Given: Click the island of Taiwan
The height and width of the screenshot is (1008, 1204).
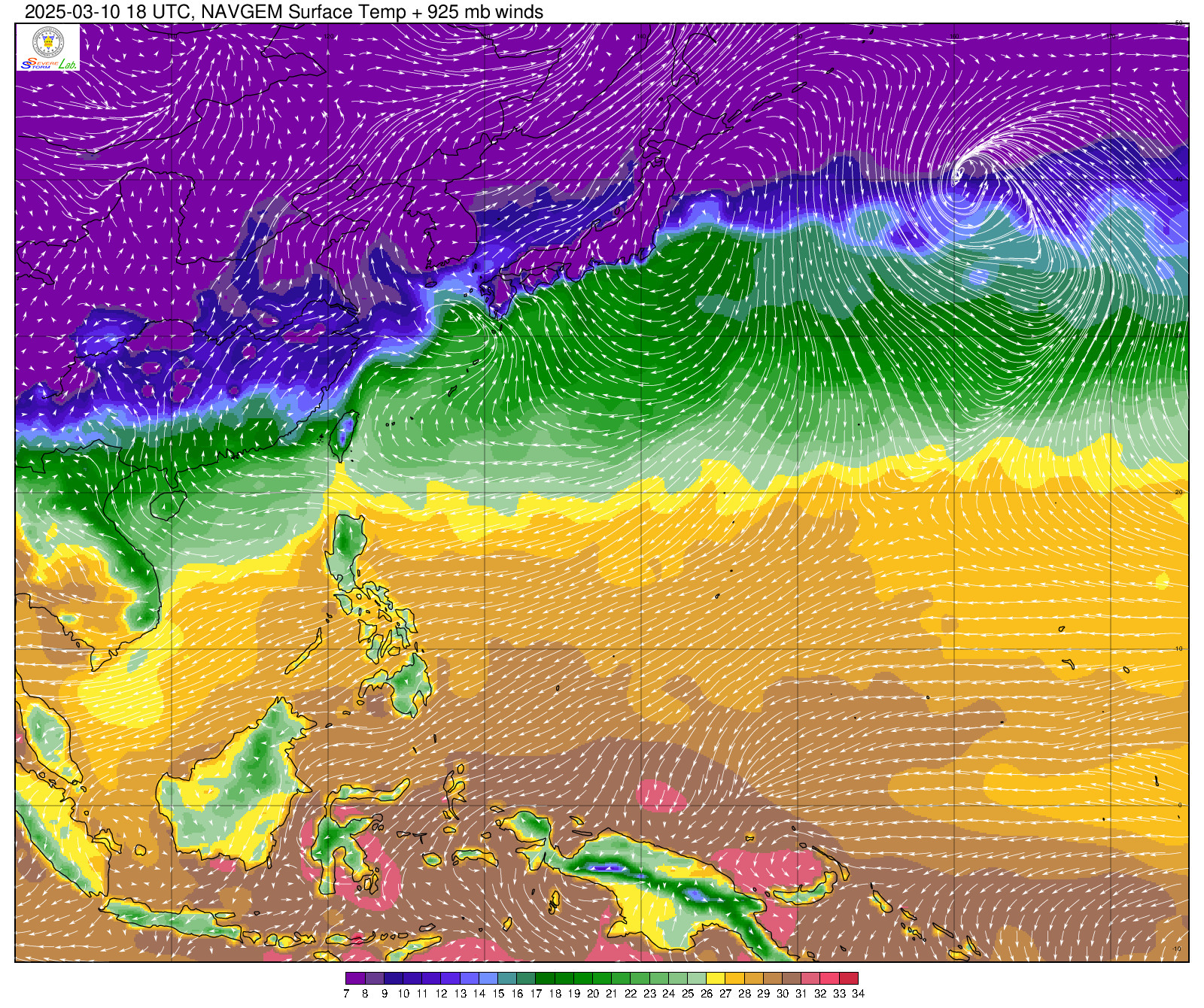Looking at the screenshot, I should pos(345,435).
